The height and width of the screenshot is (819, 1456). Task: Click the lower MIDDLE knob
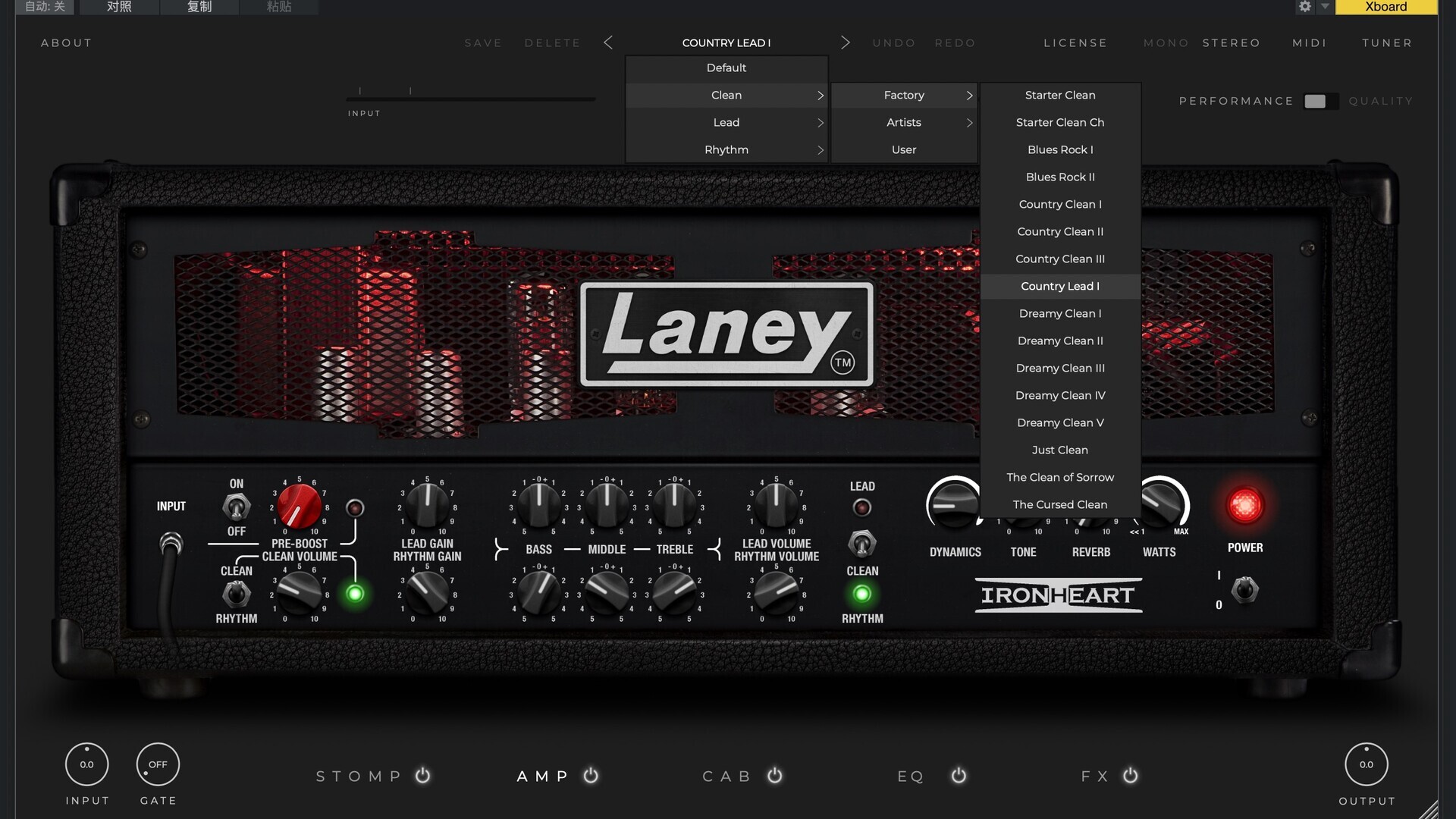(x=607, y=592)
